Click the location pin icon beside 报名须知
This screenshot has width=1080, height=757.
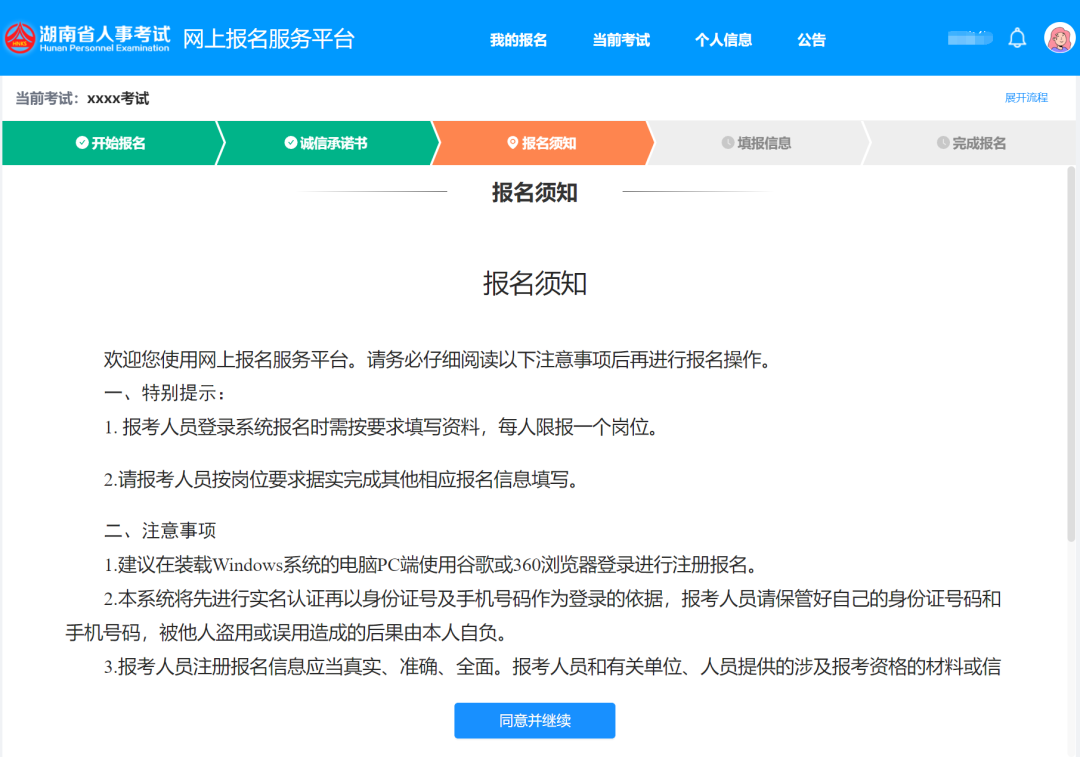[512, 143]
